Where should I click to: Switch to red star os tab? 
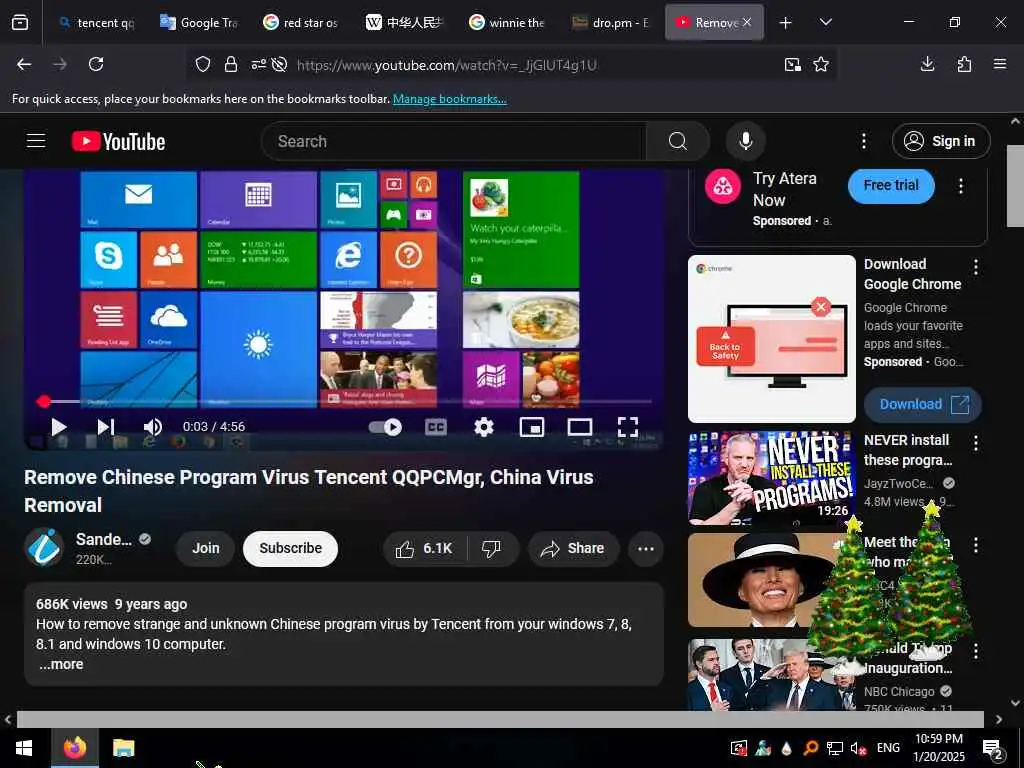[x=302, y=22]
